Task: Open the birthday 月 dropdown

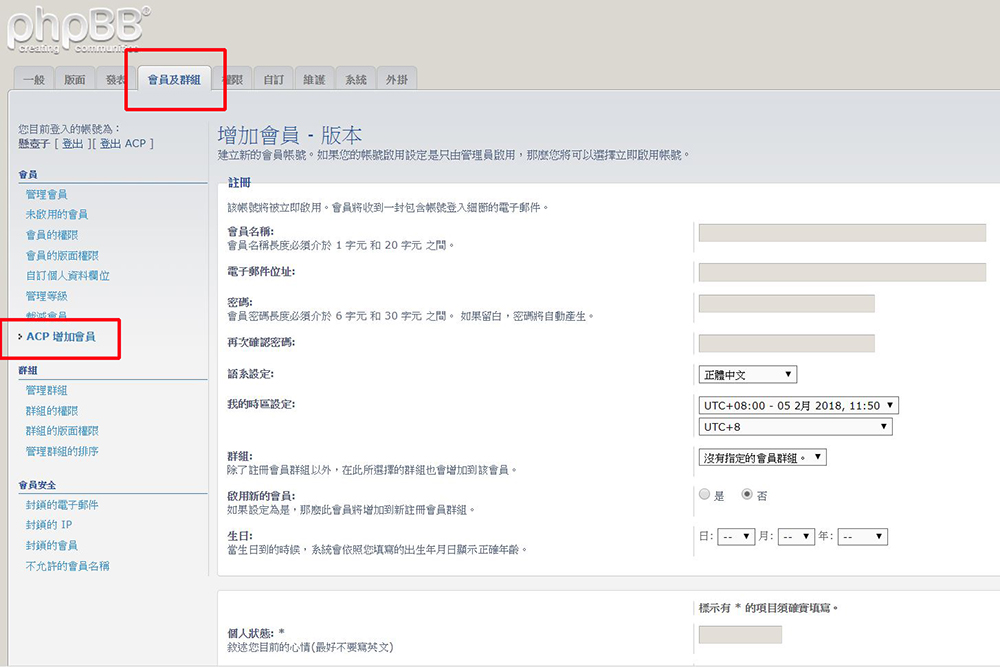Action: 797,537
